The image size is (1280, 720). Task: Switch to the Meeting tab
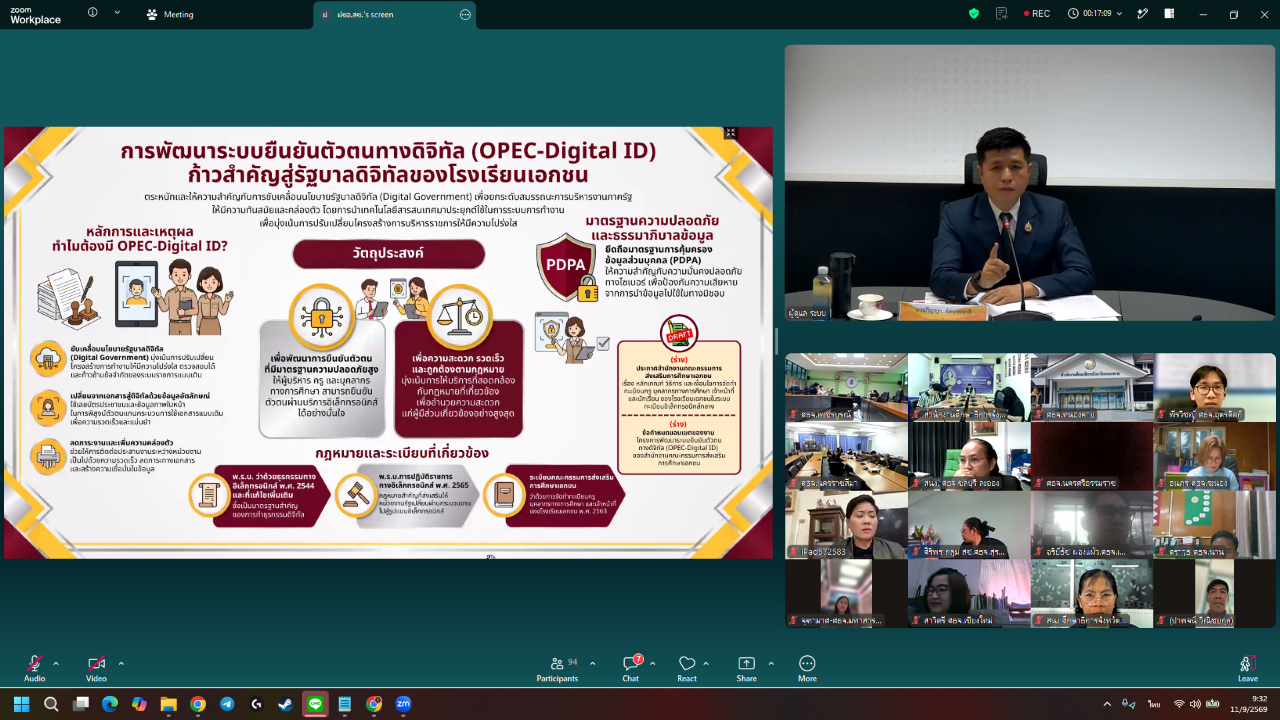(170, 14)
